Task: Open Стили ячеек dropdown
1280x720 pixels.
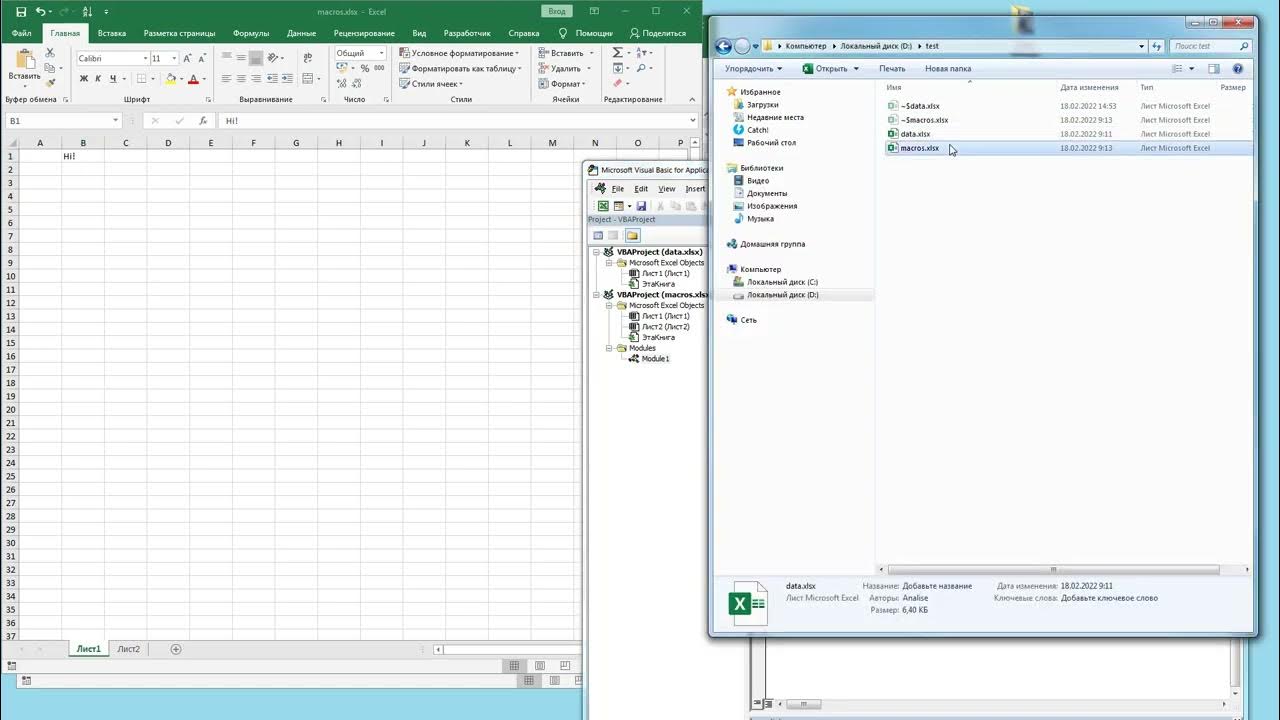Action: tap(431, 84)
